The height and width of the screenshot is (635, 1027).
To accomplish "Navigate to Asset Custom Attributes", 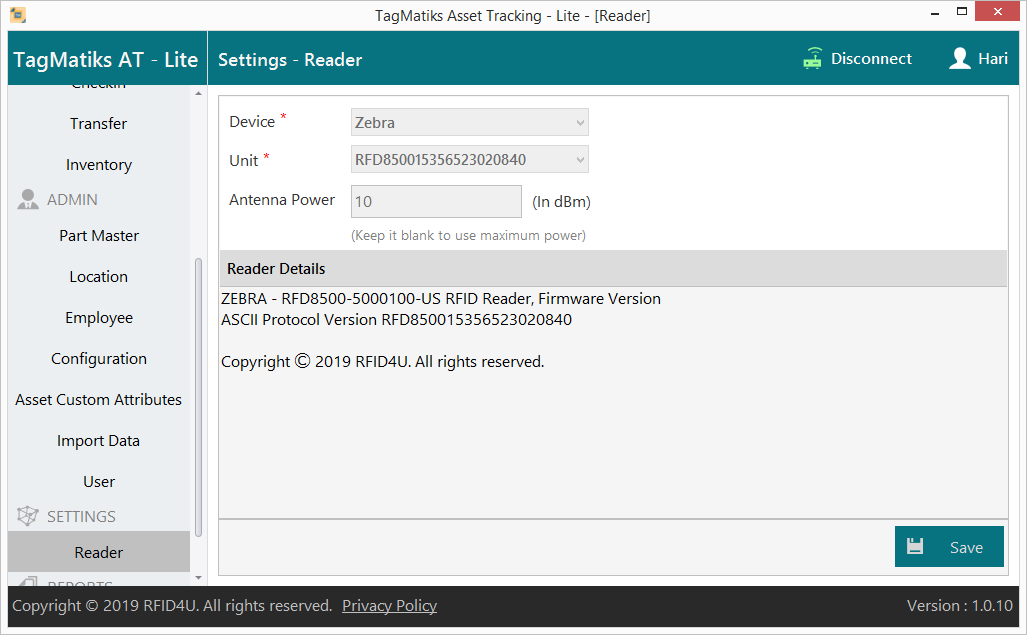I will 98,400.
